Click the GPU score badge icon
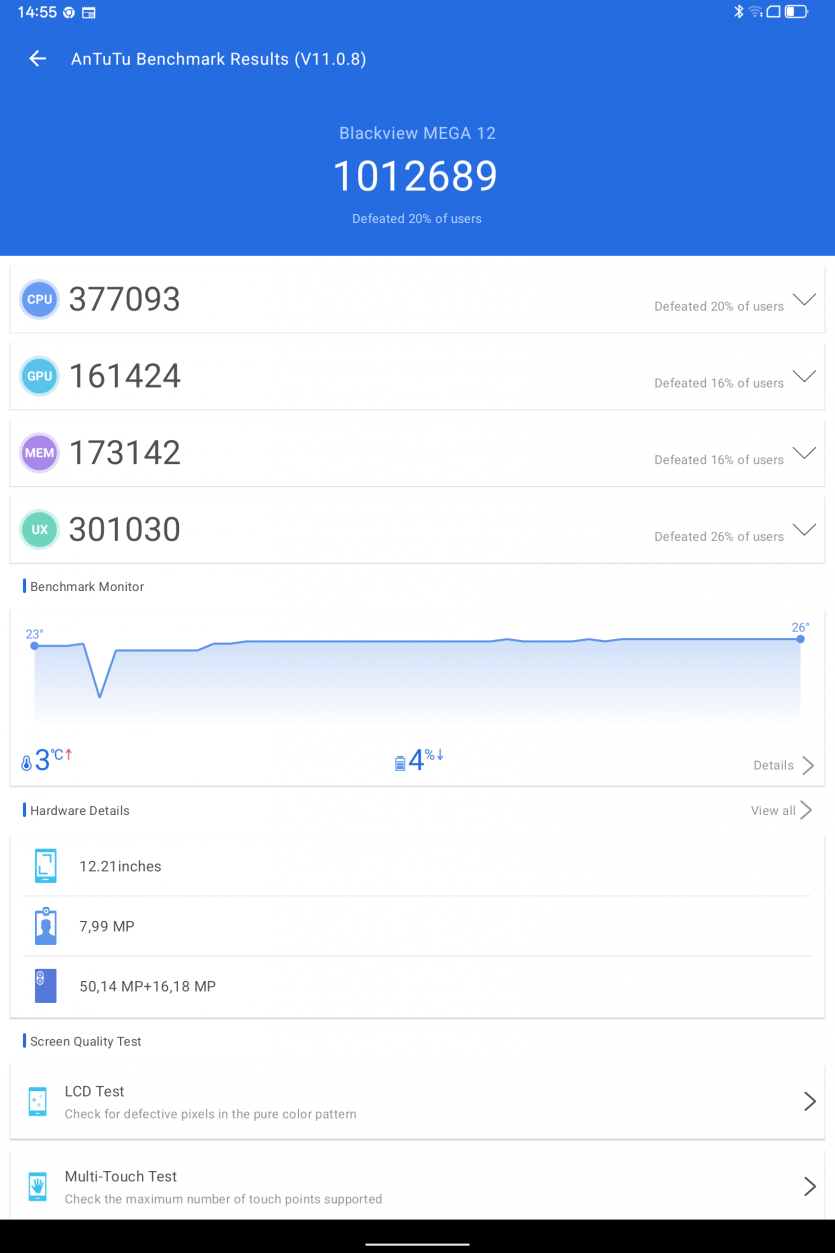The width and height of the screenshot is (835, 1253). 40,376
